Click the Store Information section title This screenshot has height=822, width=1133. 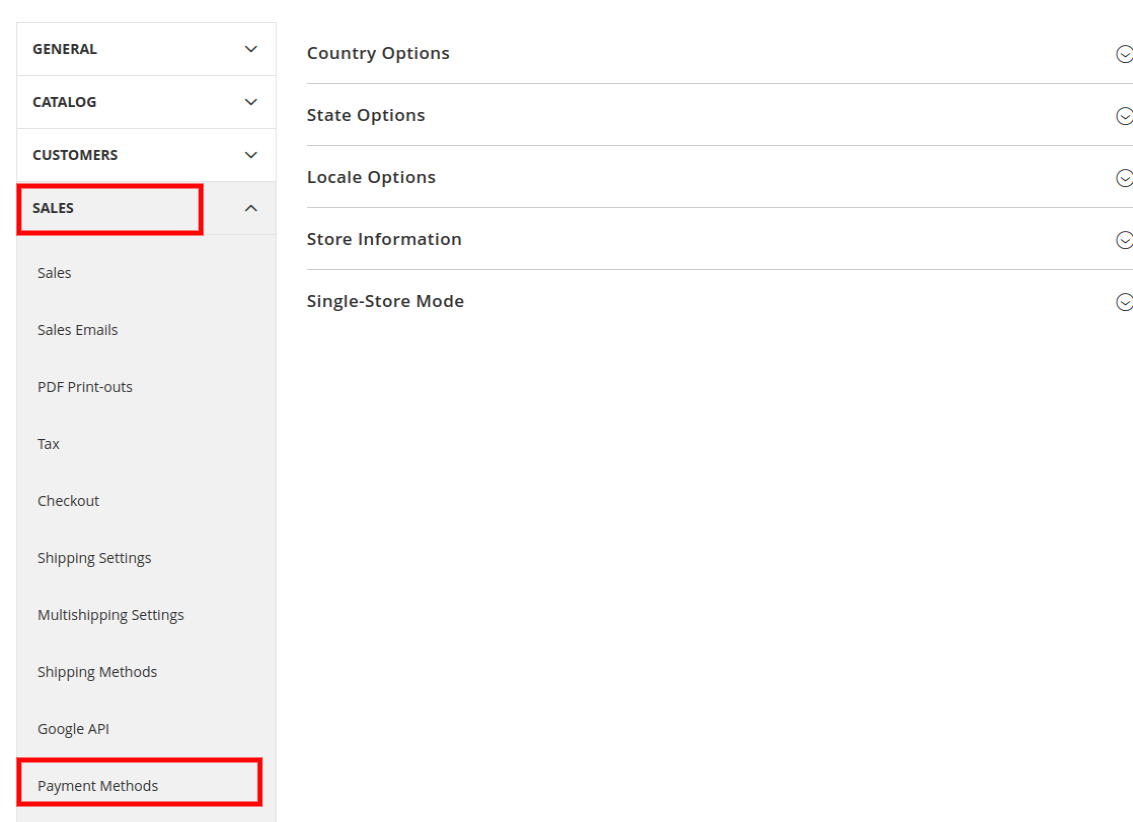pyautogui.click(x=384, y=239)
